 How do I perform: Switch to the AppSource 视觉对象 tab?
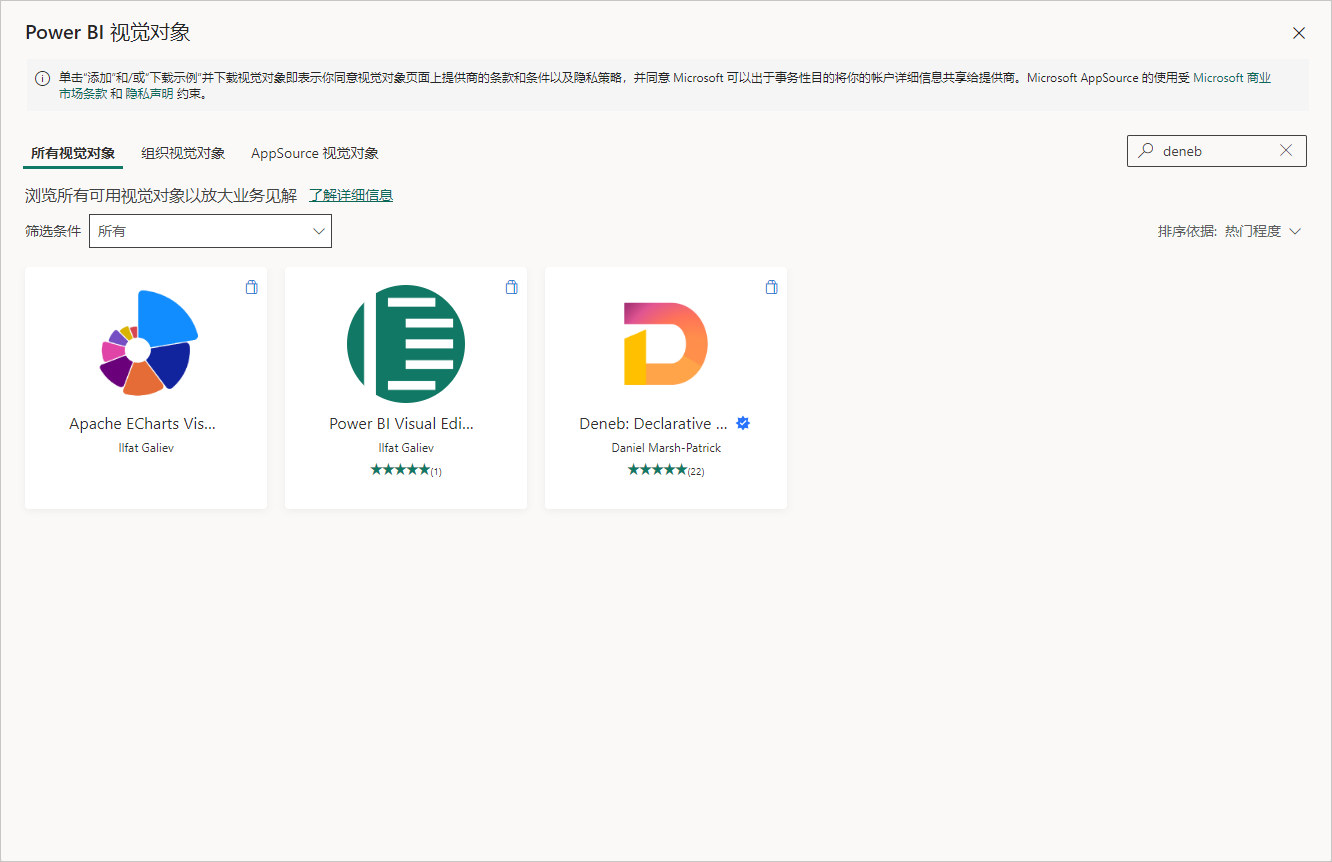[315, 153]
